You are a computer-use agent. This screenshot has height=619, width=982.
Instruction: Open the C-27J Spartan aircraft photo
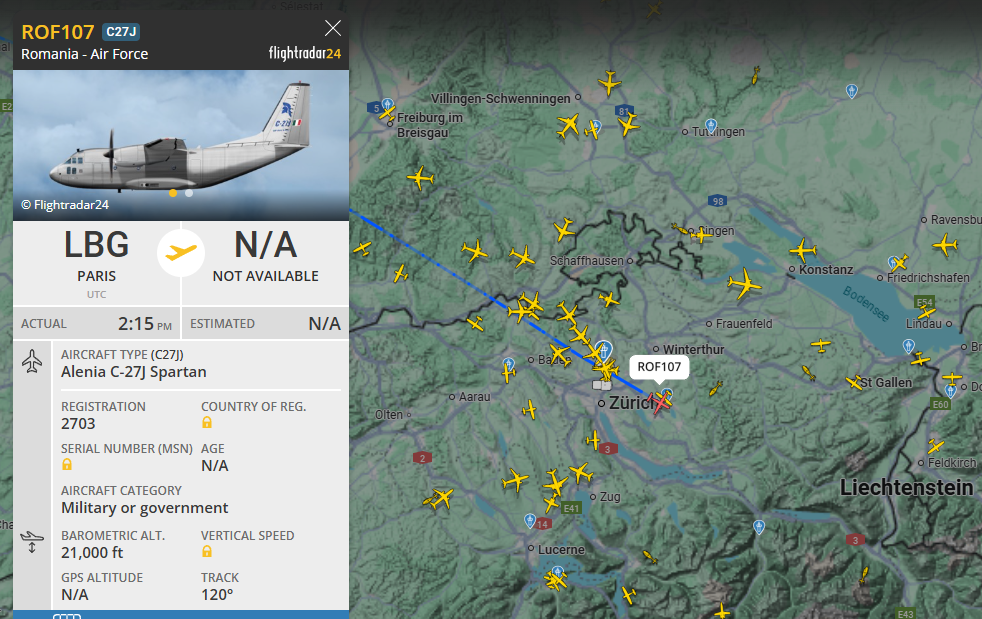(181, 145)
